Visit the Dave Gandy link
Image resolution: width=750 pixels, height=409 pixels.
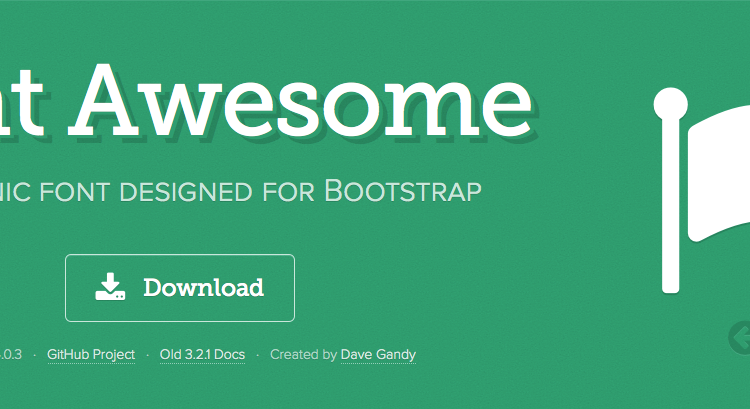click(378, 354)
